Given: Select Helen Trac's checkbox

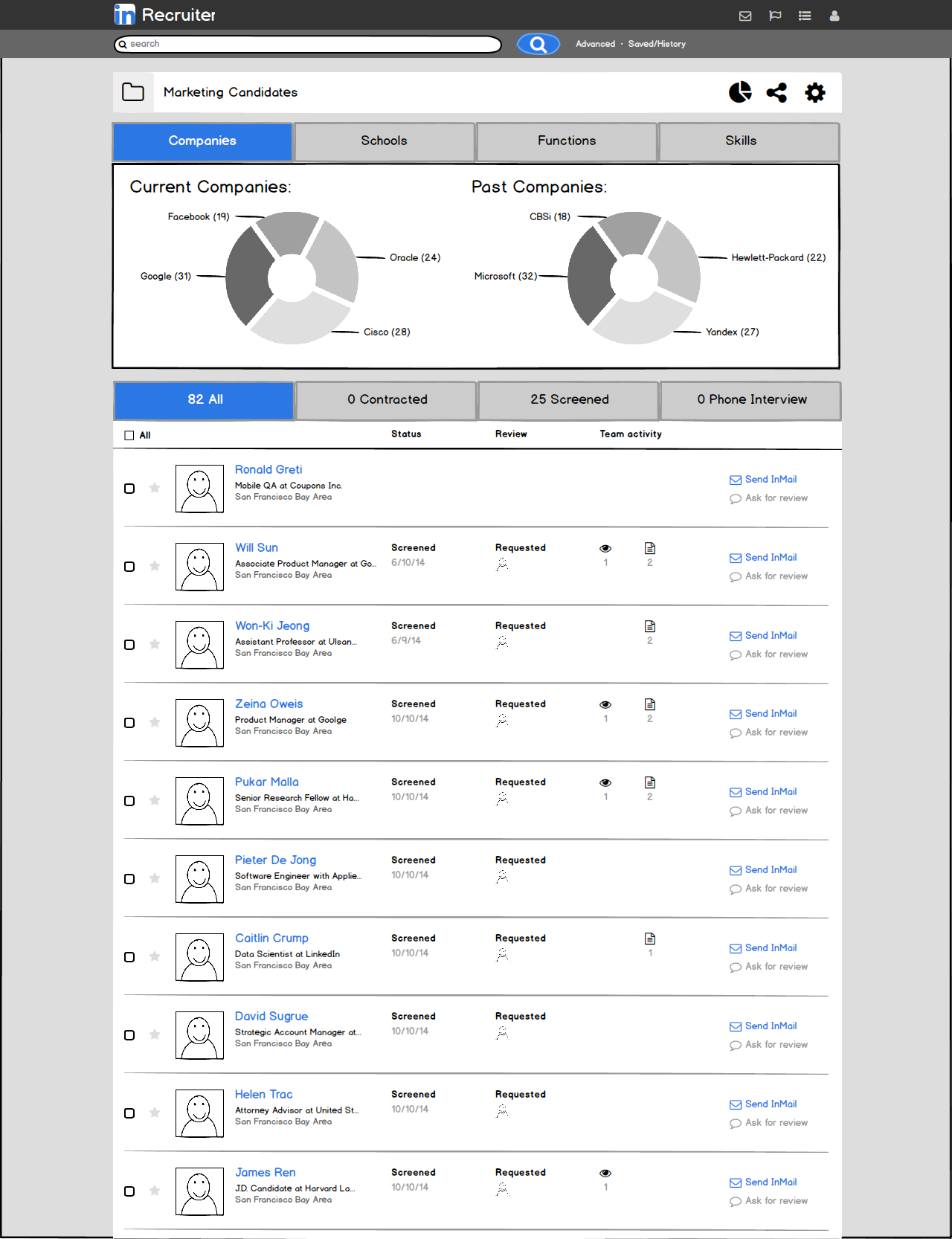Looking at the screenshot, I should [129, 1113].
